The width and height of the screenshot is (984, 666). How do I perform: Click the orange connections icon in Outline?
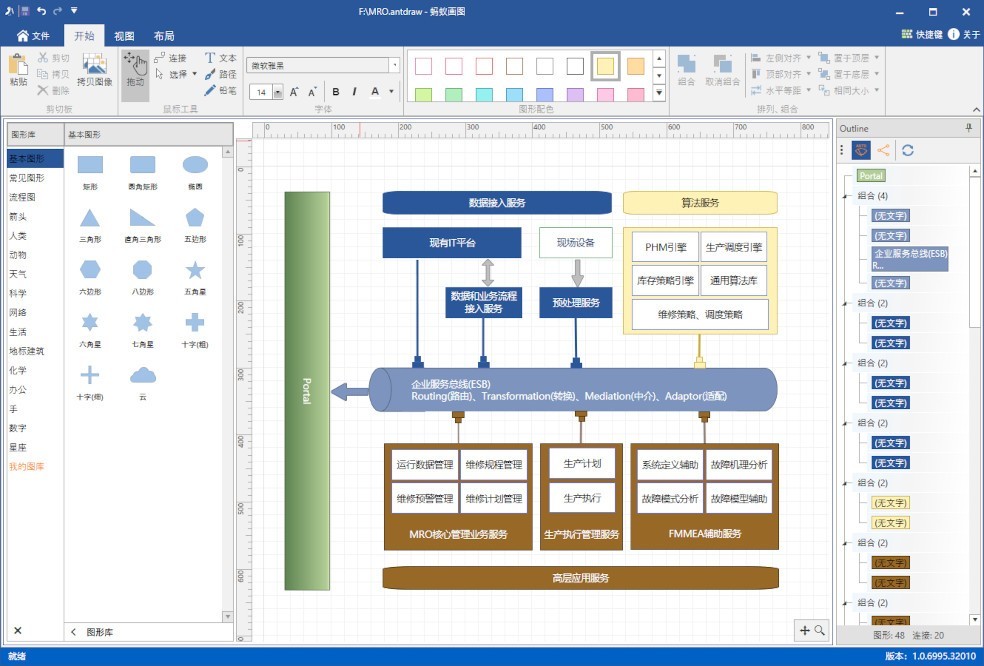tap(883, 150)
